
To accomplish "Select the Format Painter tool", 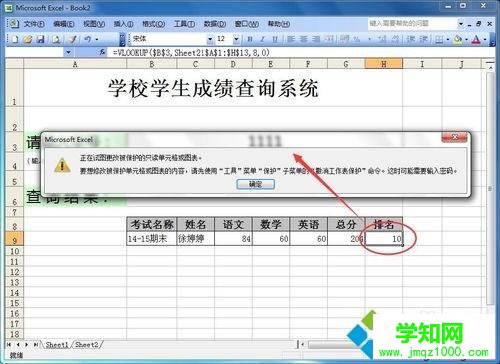I will point(72,39).
